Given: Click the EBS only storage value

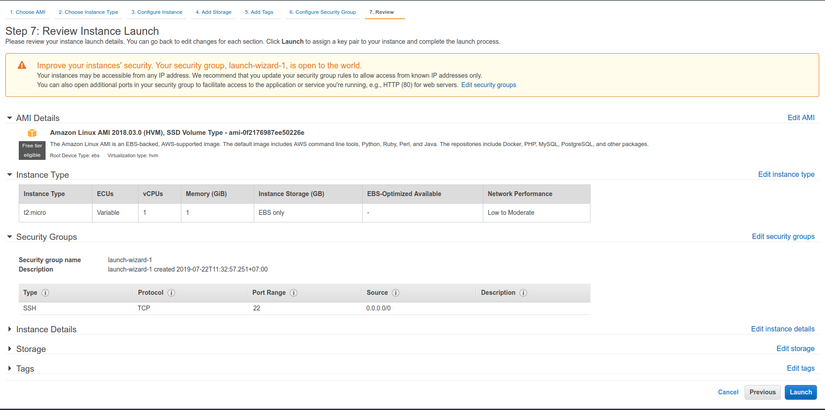Looking at the screenshot, I should click(x=271, y=213).
